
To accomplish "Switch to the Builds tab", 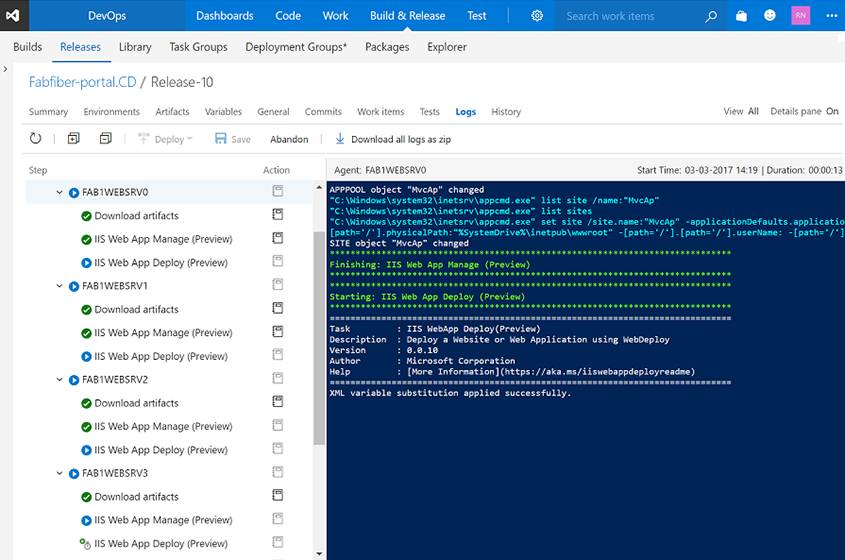I will click(27, 47).
